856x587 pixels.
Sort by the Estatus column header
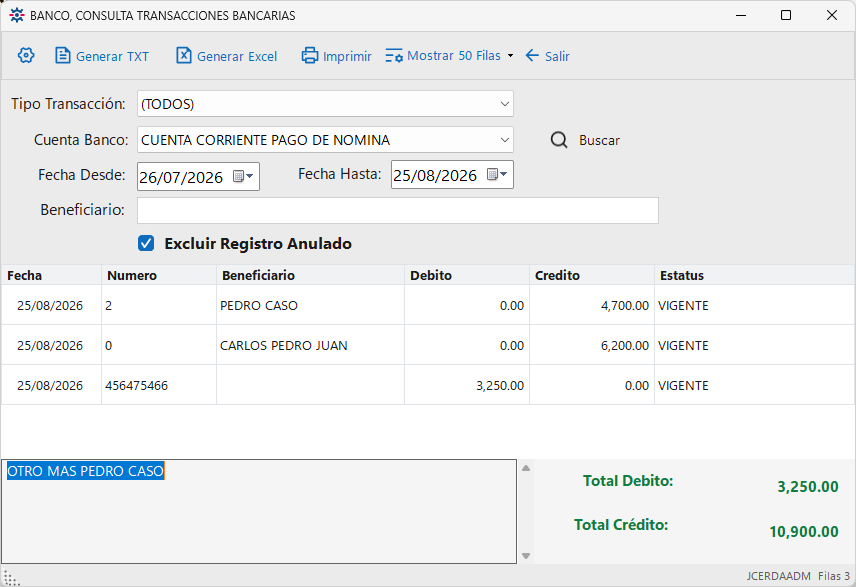click(755, 275)
